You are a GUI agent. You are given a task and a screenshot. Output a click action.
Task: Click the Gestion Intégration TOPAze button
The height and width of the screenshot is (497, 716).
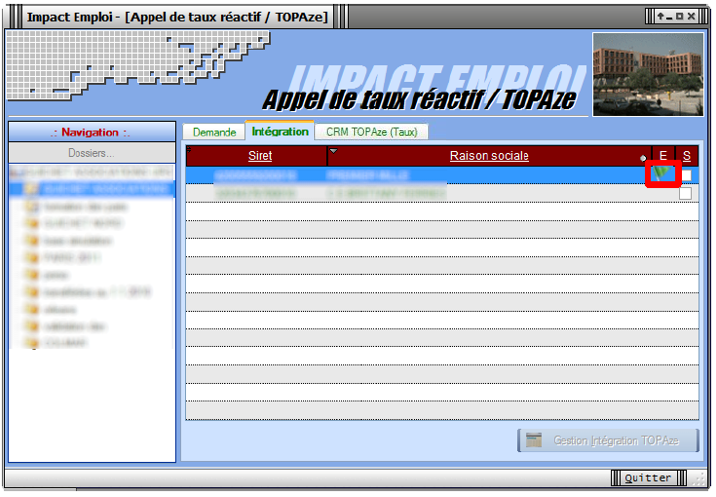pos(608,440)
